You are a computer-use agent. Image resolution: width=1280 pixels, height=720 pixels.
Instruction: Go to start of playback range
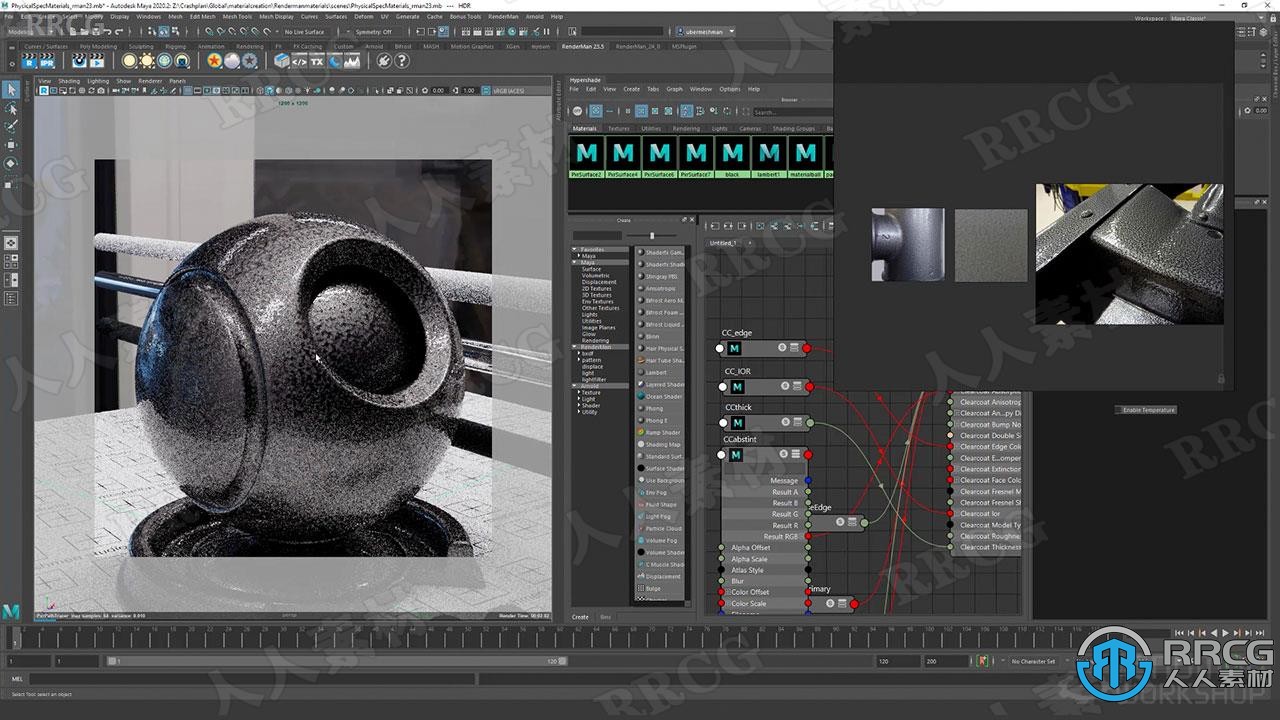tap(1179, 633)
